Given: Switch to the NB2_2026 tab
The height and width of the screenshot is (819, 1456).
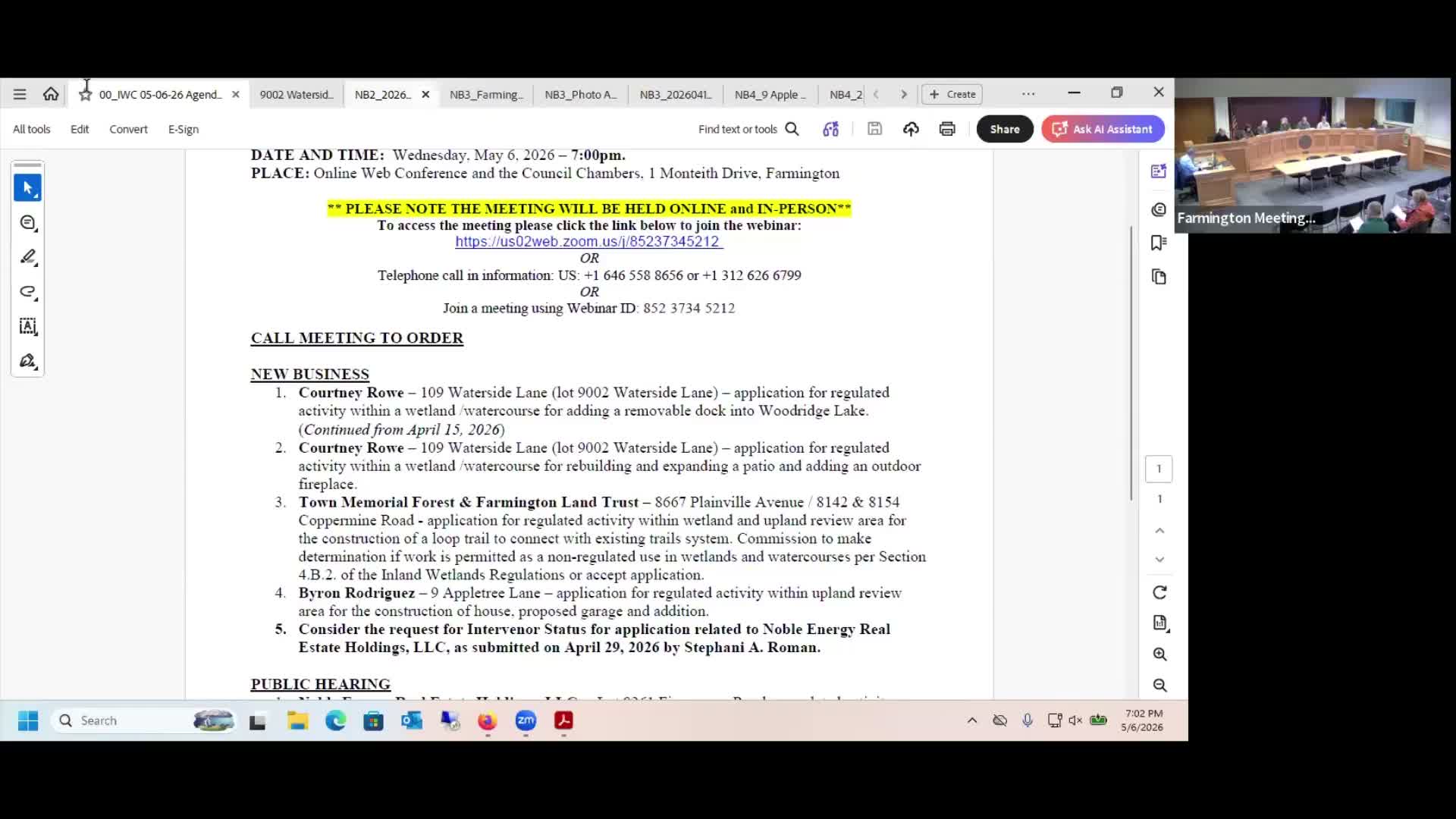Looking at the screenshot, I should coord(382,94).
